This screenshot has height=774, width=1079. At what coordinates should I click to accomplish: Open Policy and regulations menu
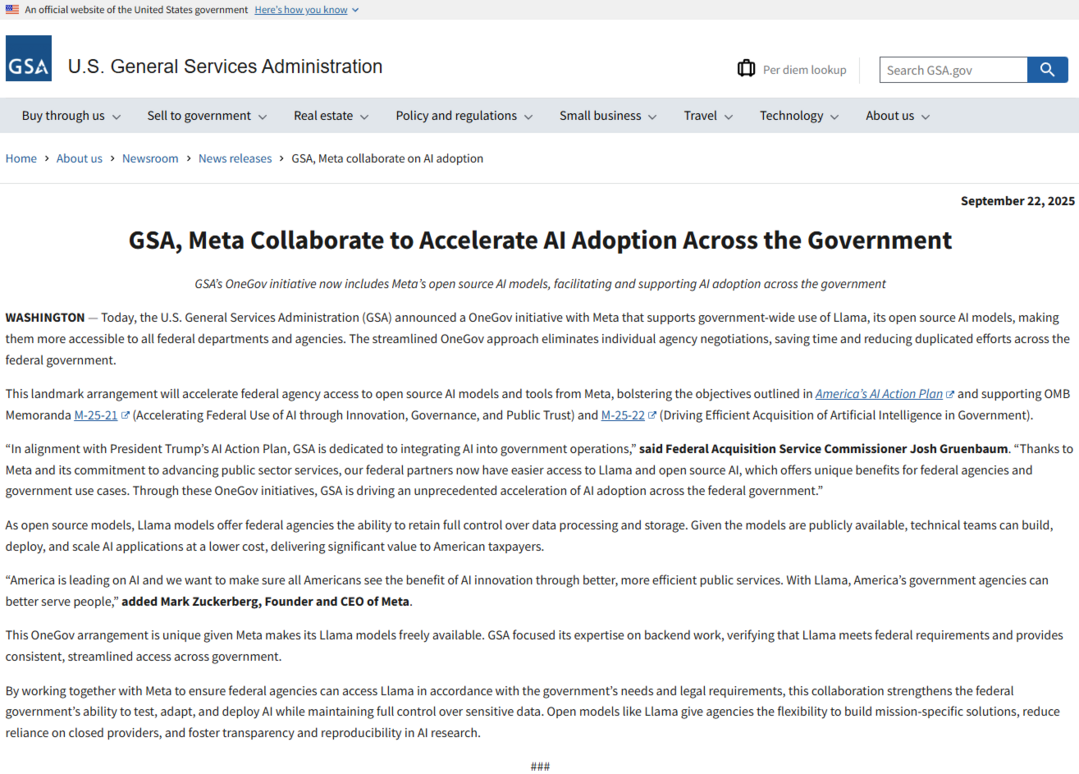coord(464,116)
